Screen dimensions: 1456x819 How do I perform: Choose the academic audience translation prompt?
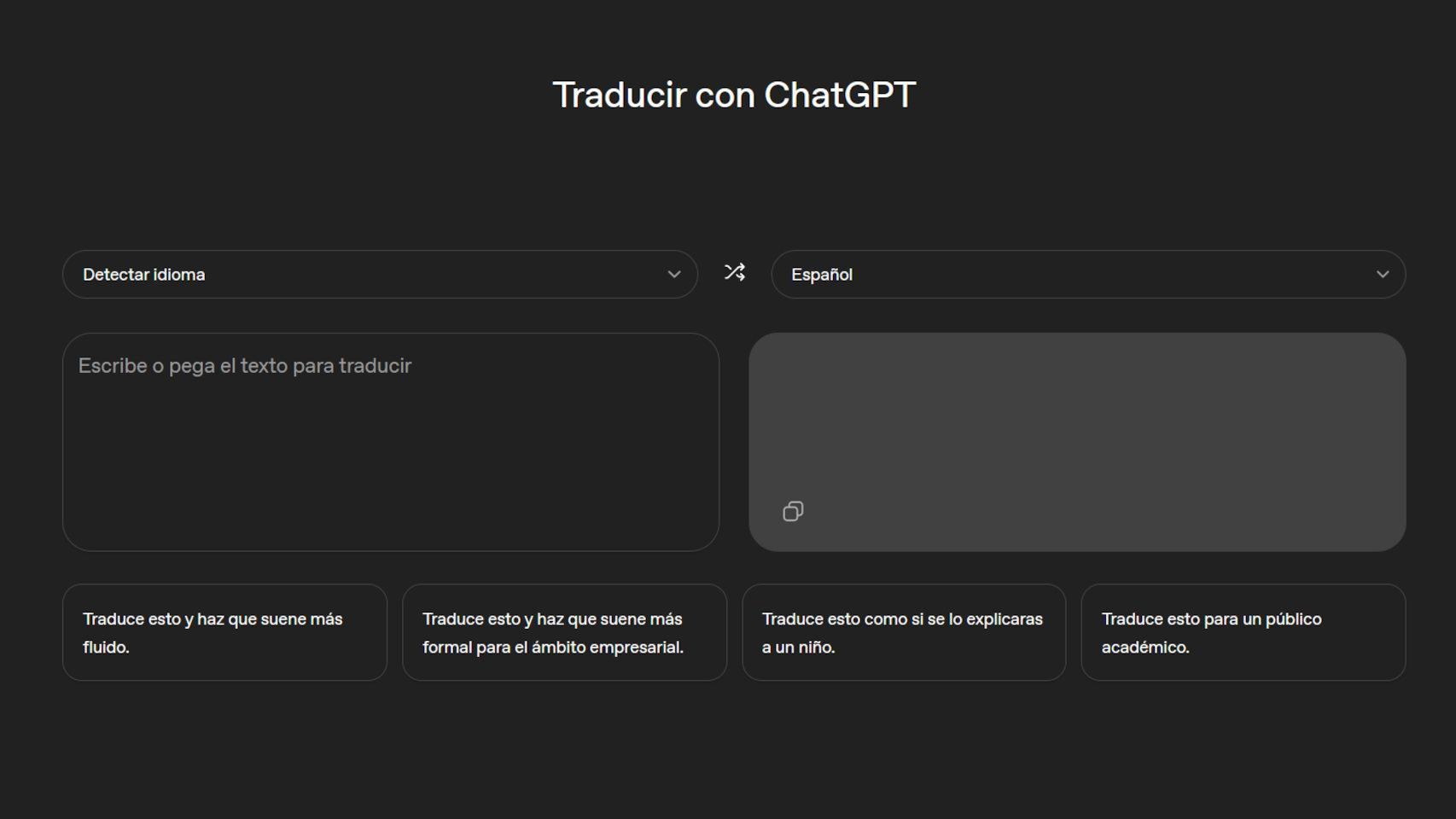tap(1243, 632)
